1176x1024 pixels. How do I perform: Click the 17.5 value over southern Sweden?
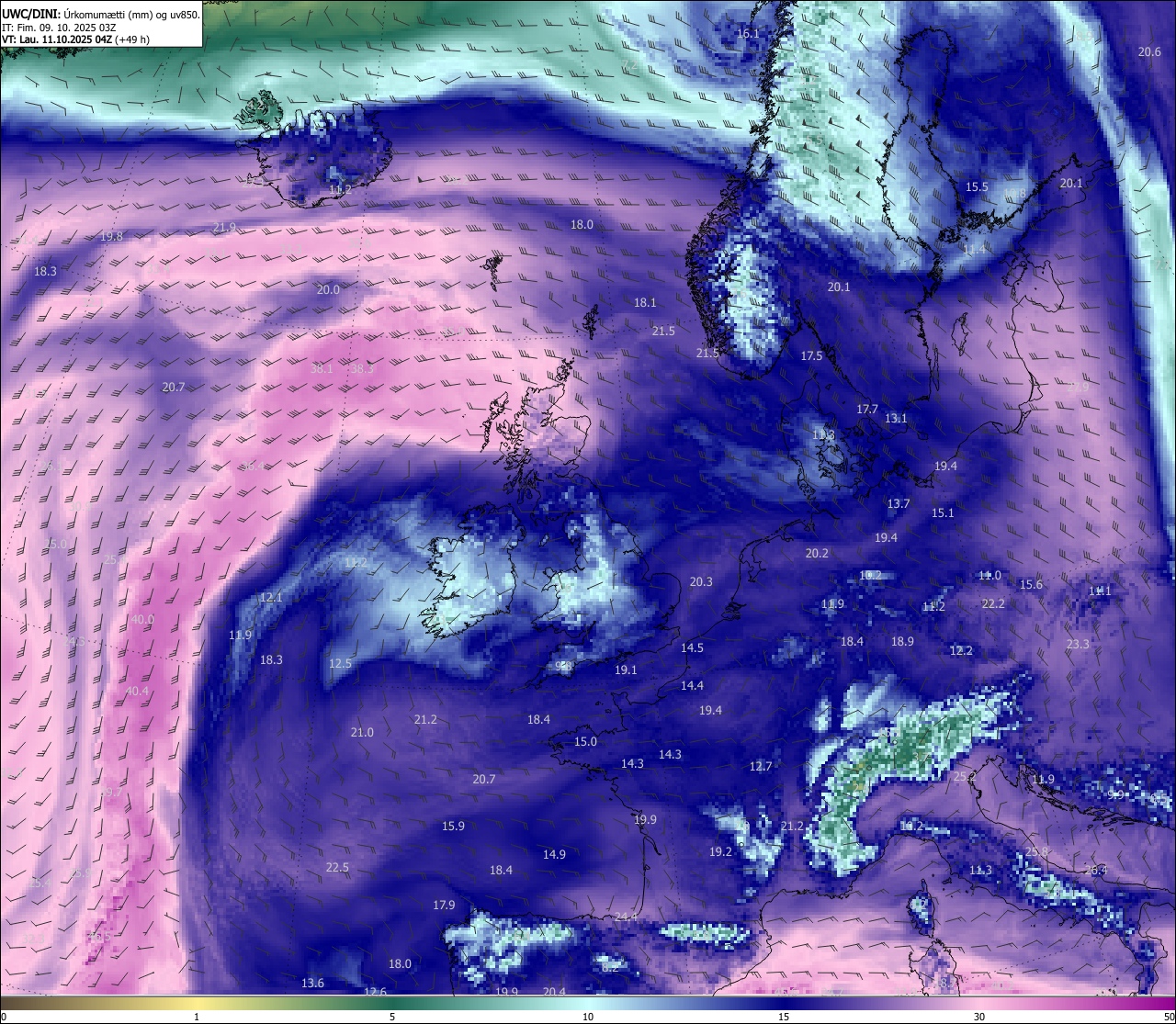tap(811, 356)
